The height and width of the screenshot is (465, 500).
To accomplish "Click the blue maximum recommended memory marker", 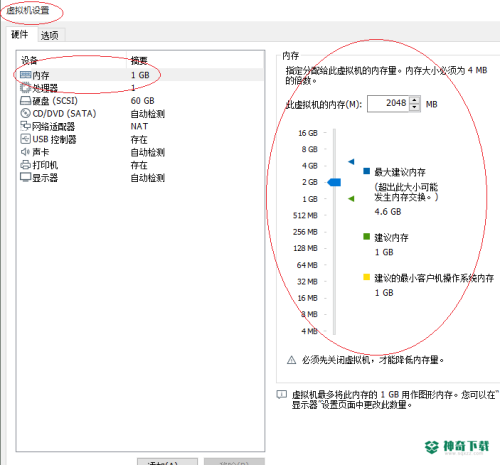I will coord(351,162).
